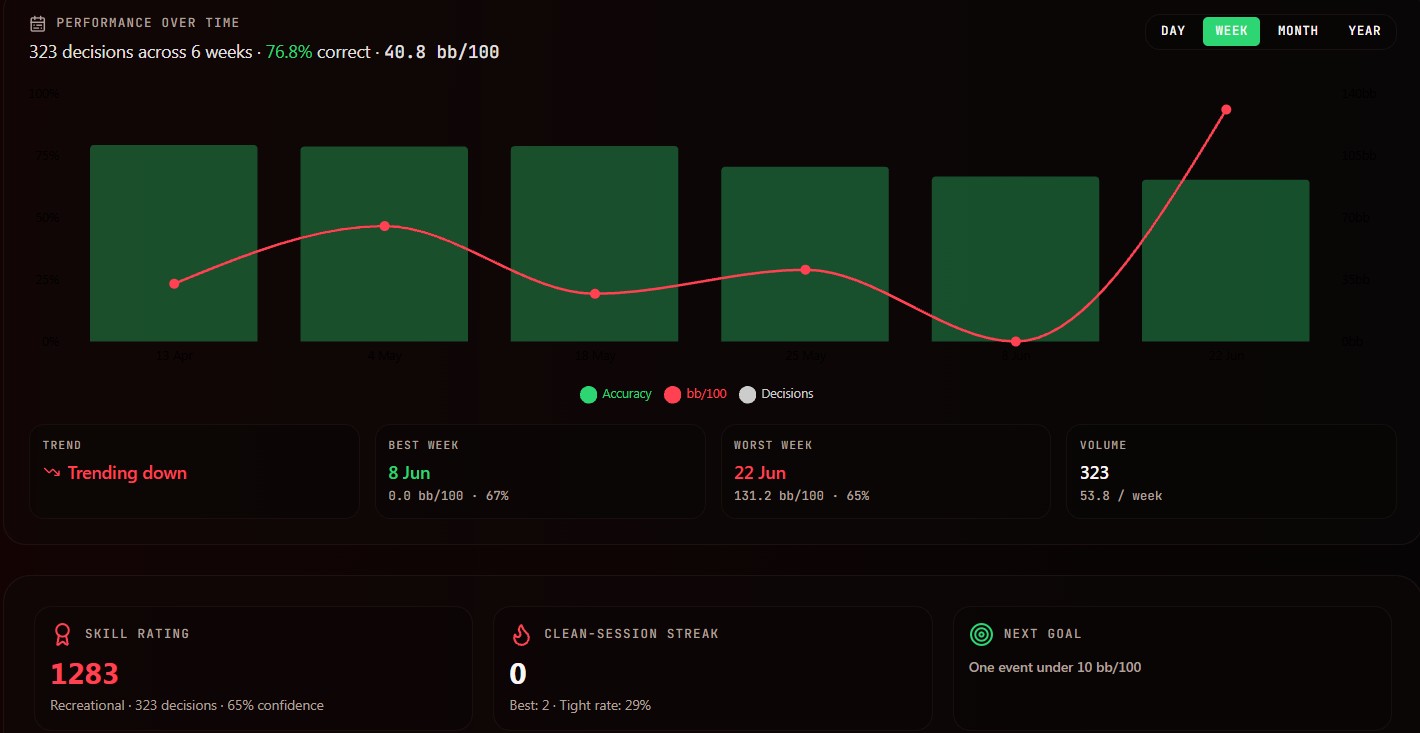Click the 'NEXT GOAL' label

[1043, 634]
